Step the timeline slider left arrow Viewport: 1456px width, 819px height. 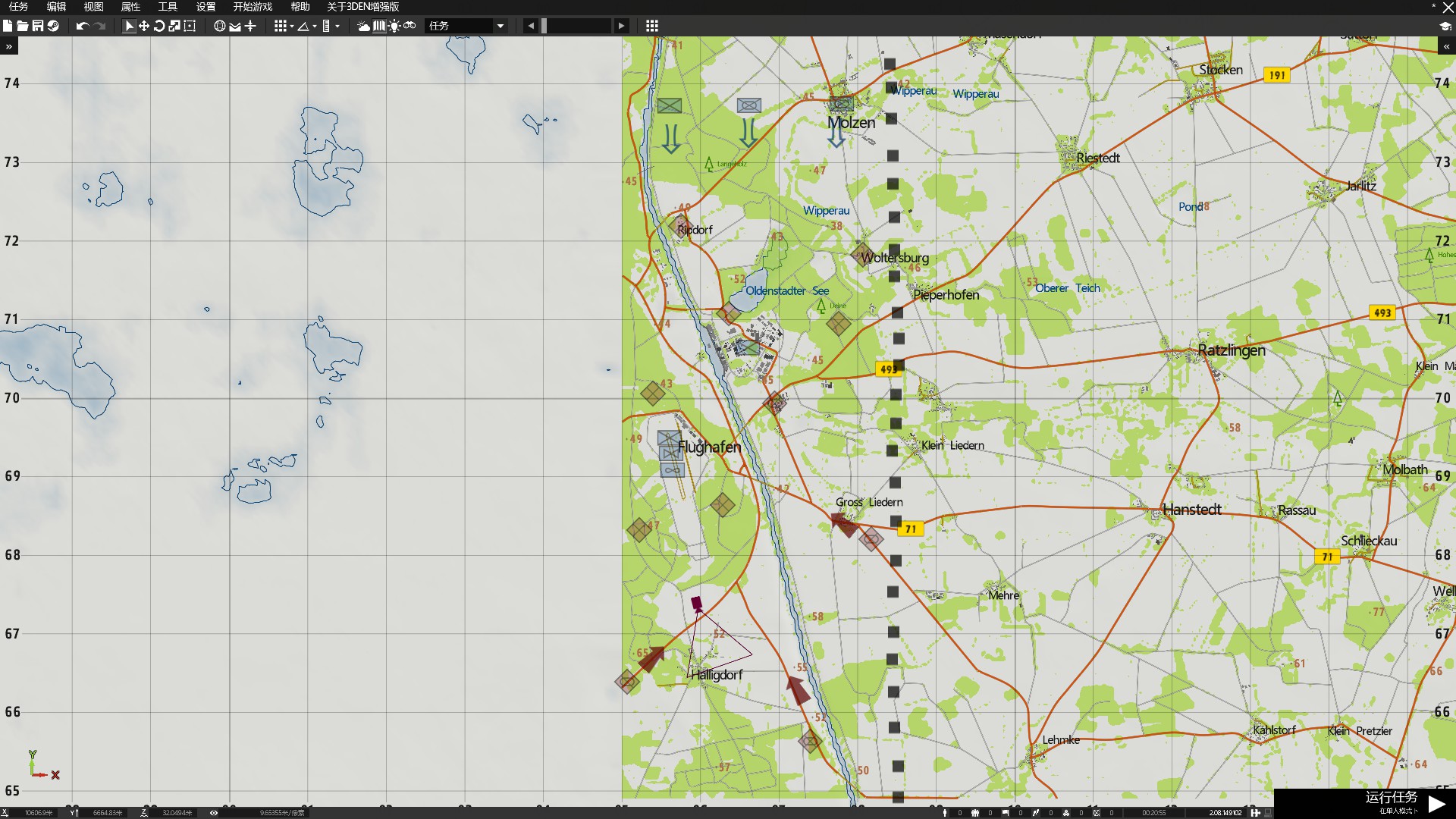point(531,26)
